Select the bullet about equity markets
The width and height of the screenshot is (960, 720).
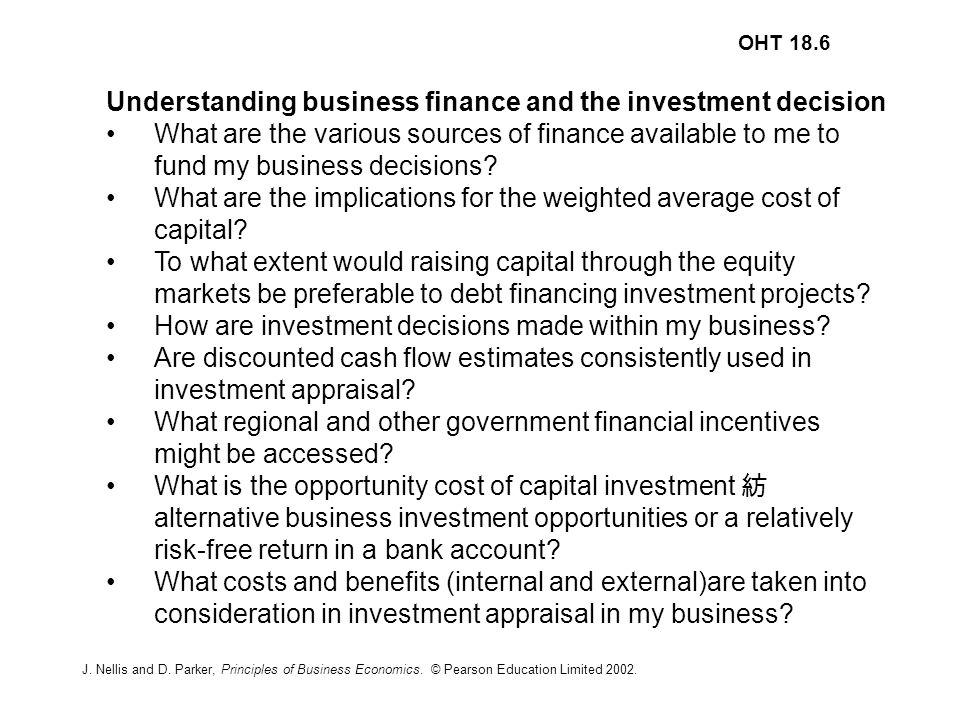pos(474,262)
